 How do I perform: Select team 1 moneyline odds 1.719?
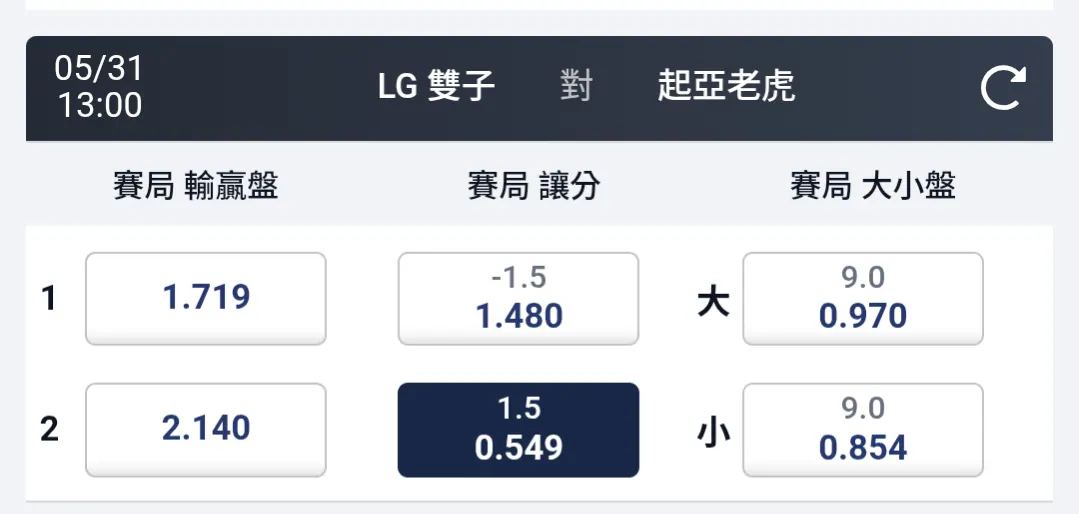click(x=206, y=299)
